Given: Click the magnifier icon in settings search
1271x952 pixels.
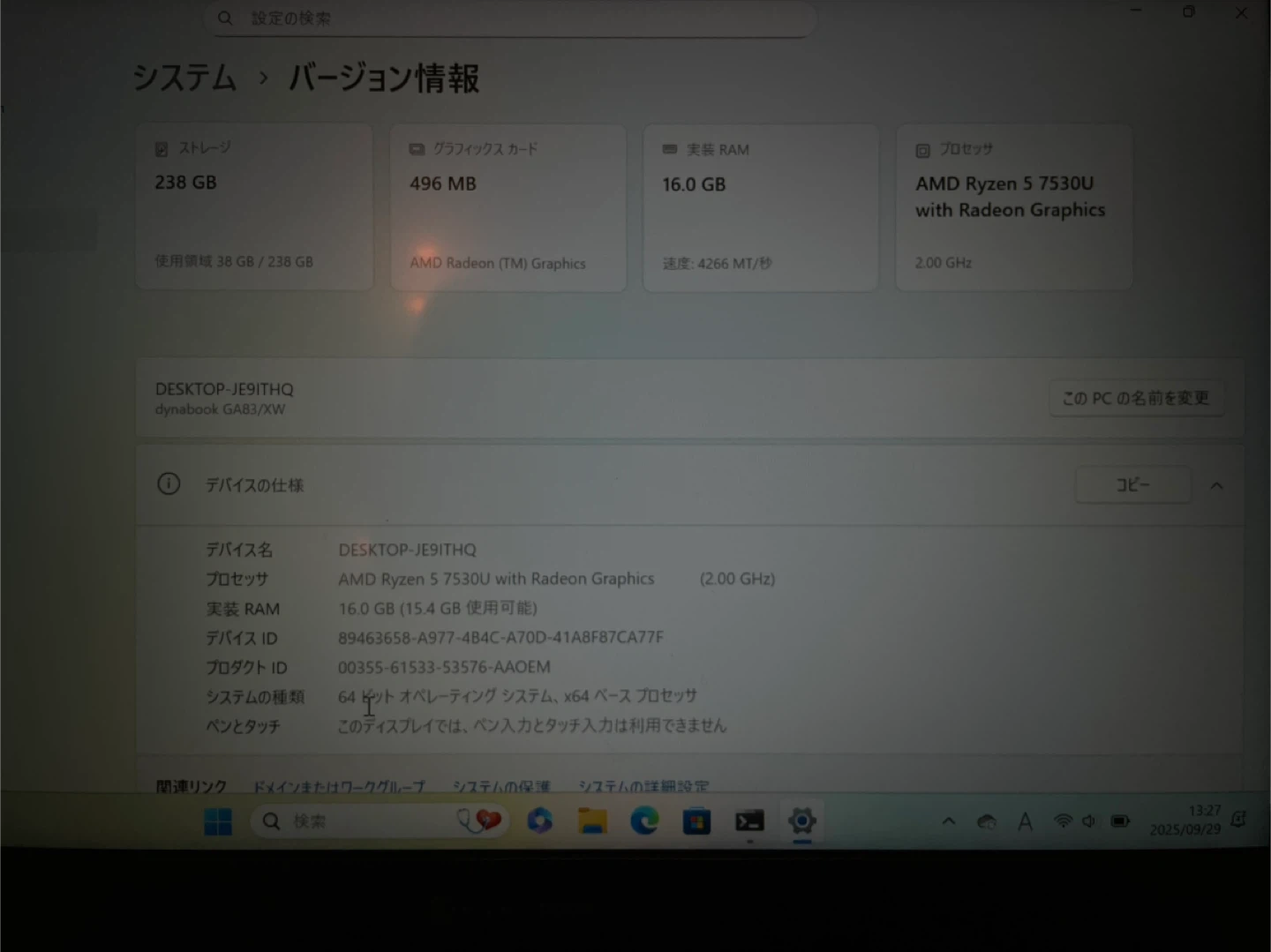Looking at the screenshot, I should [x=225, y=18].
